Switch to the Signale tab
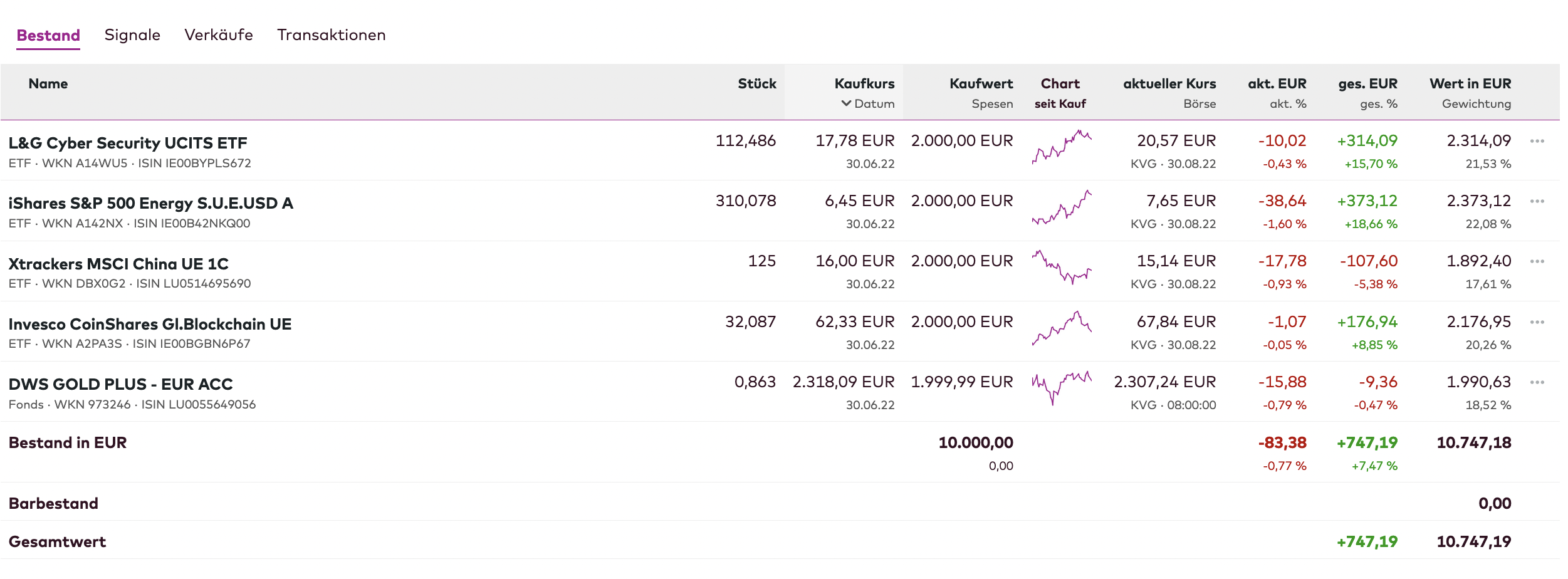The image size is (1568, 579). click(132, 35)
